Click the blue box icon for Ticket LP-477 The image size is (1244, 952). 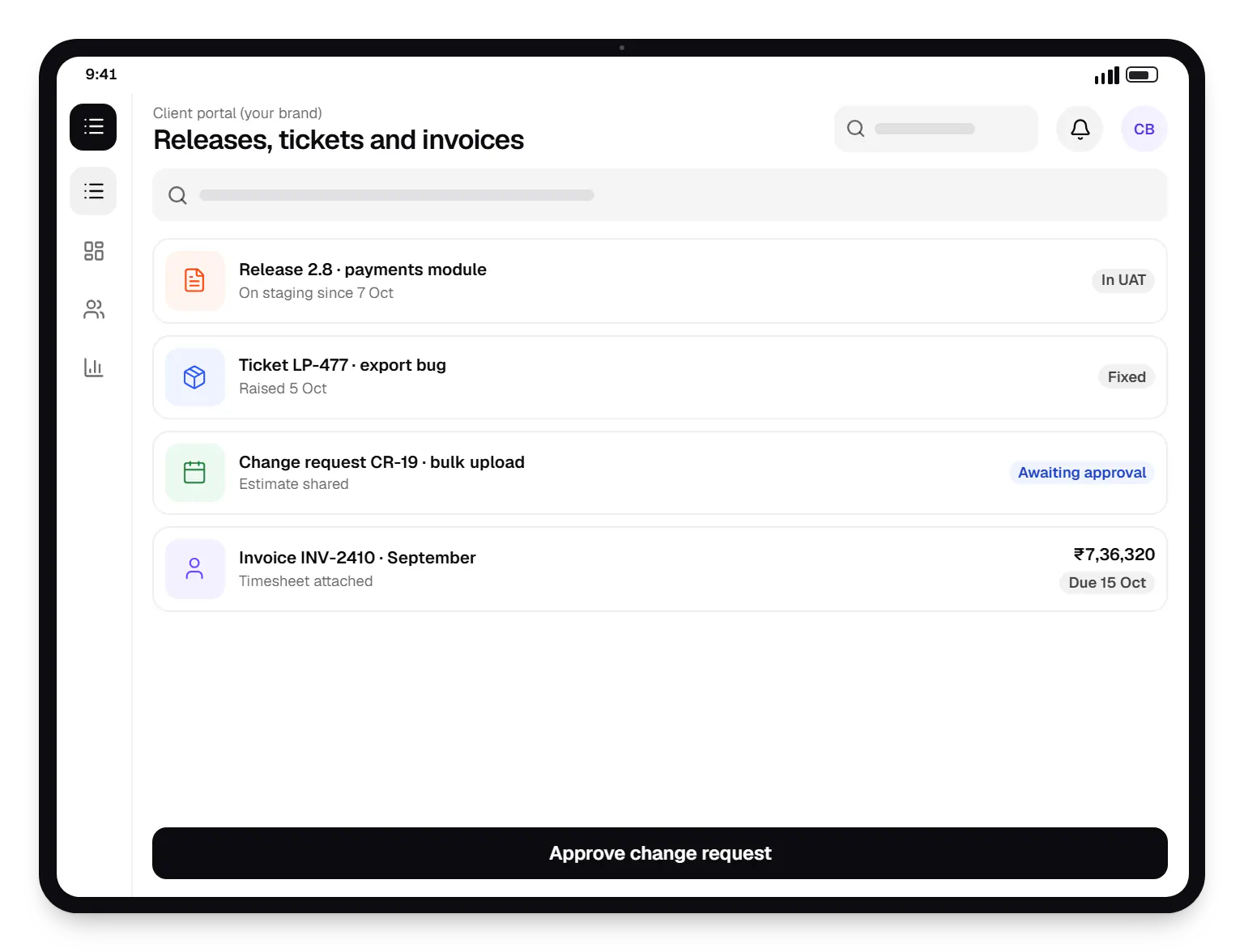click(x=194, y=377)
